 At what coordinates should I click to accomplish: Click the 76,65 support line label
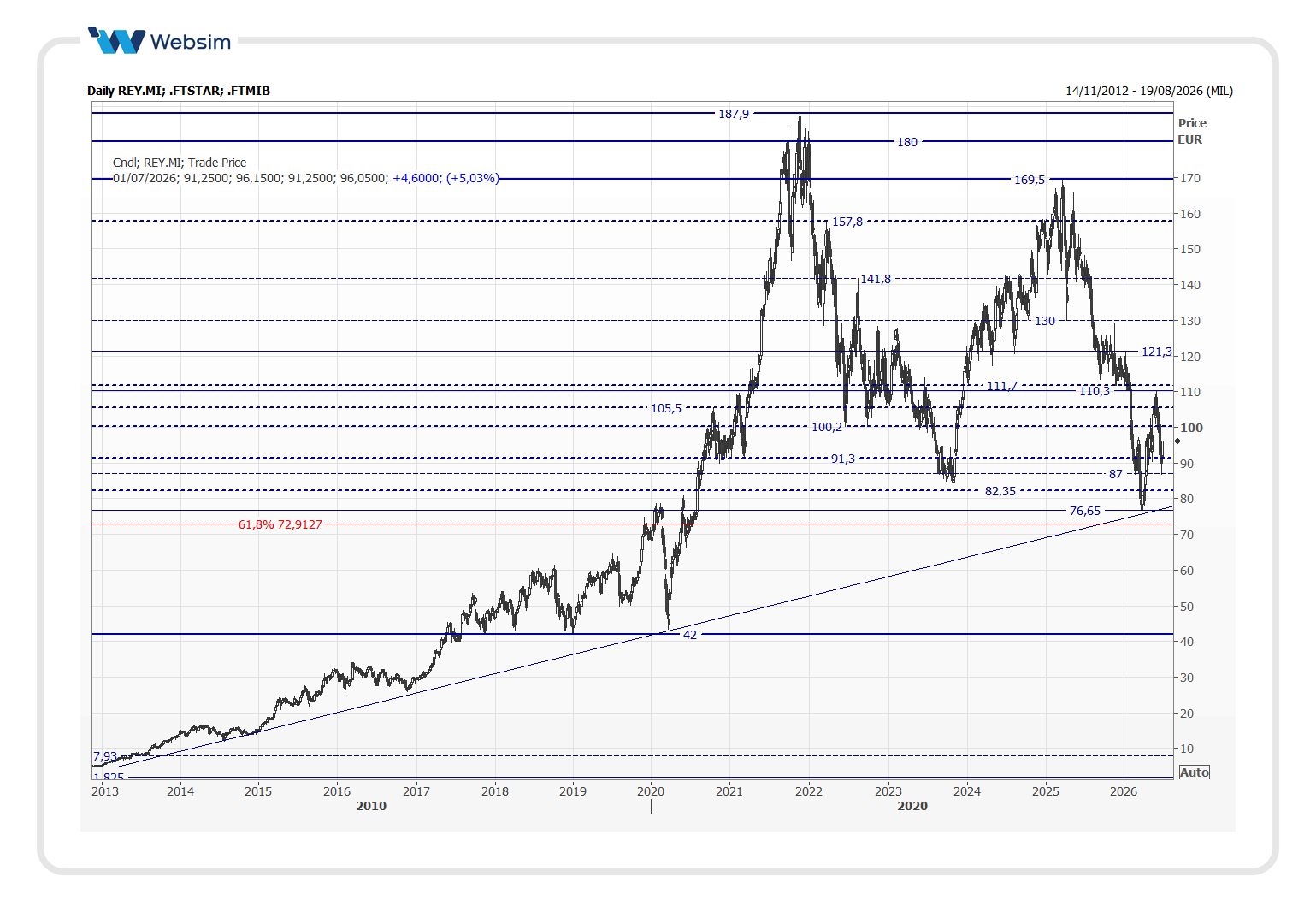pos(1085,511)
